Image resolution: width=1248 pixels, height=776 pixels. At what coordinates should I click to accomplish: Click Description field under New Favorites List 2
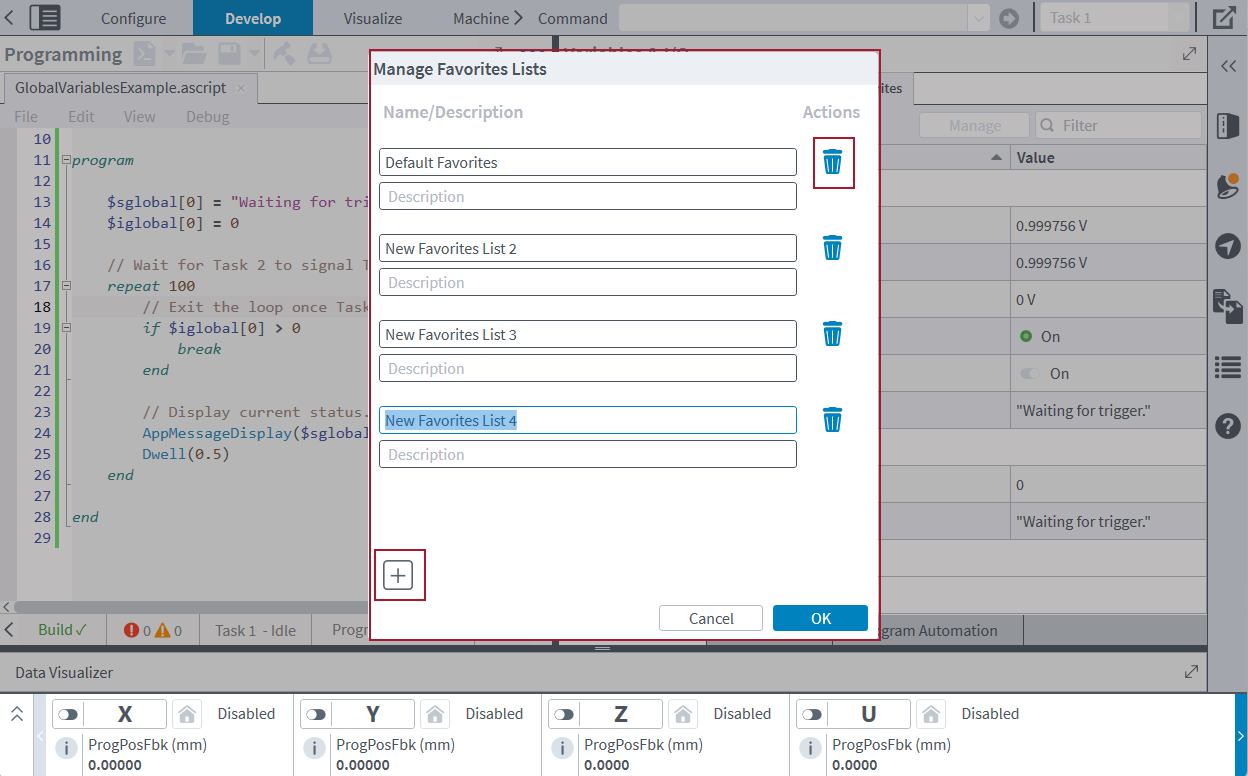point(587,282)
